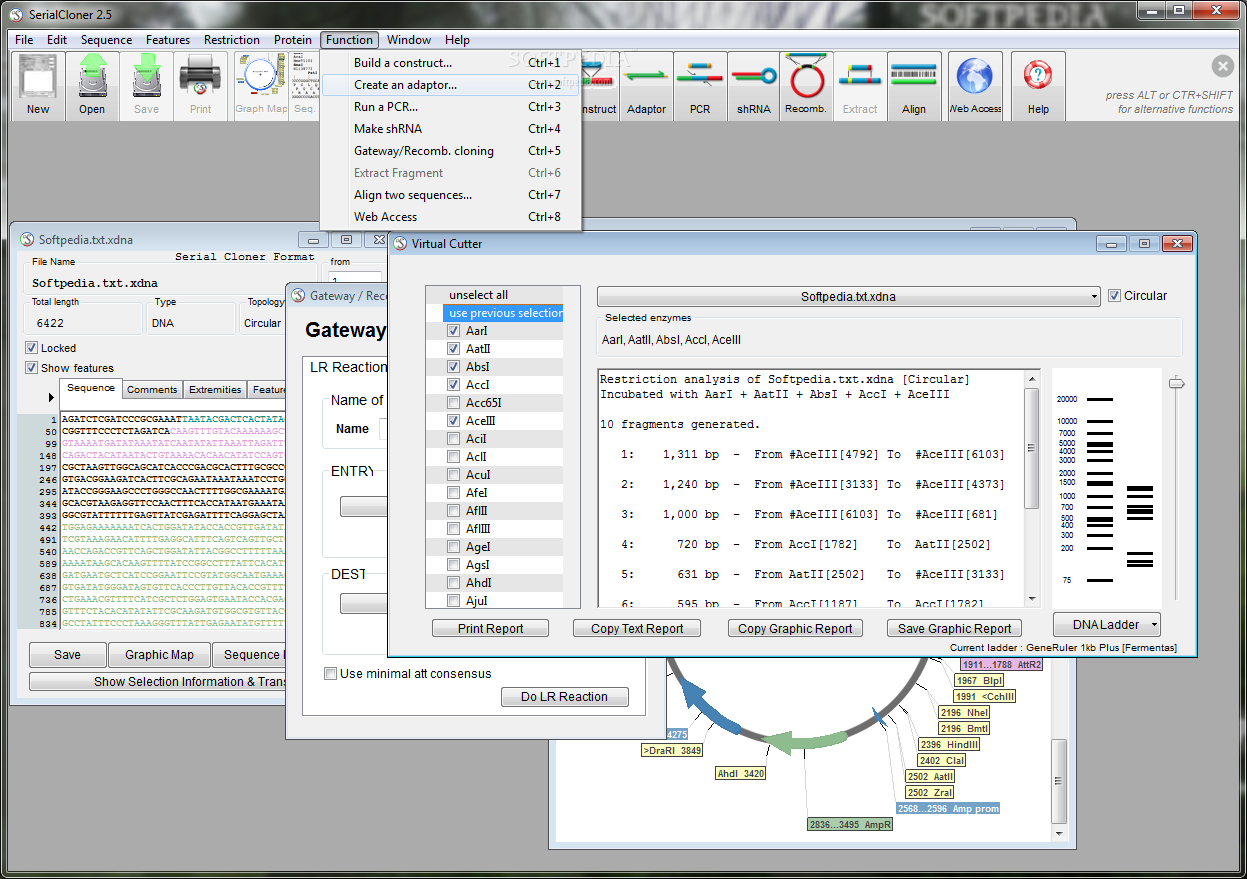Open the Protein menu
The image size is (1247, 879).
[293, 40]
